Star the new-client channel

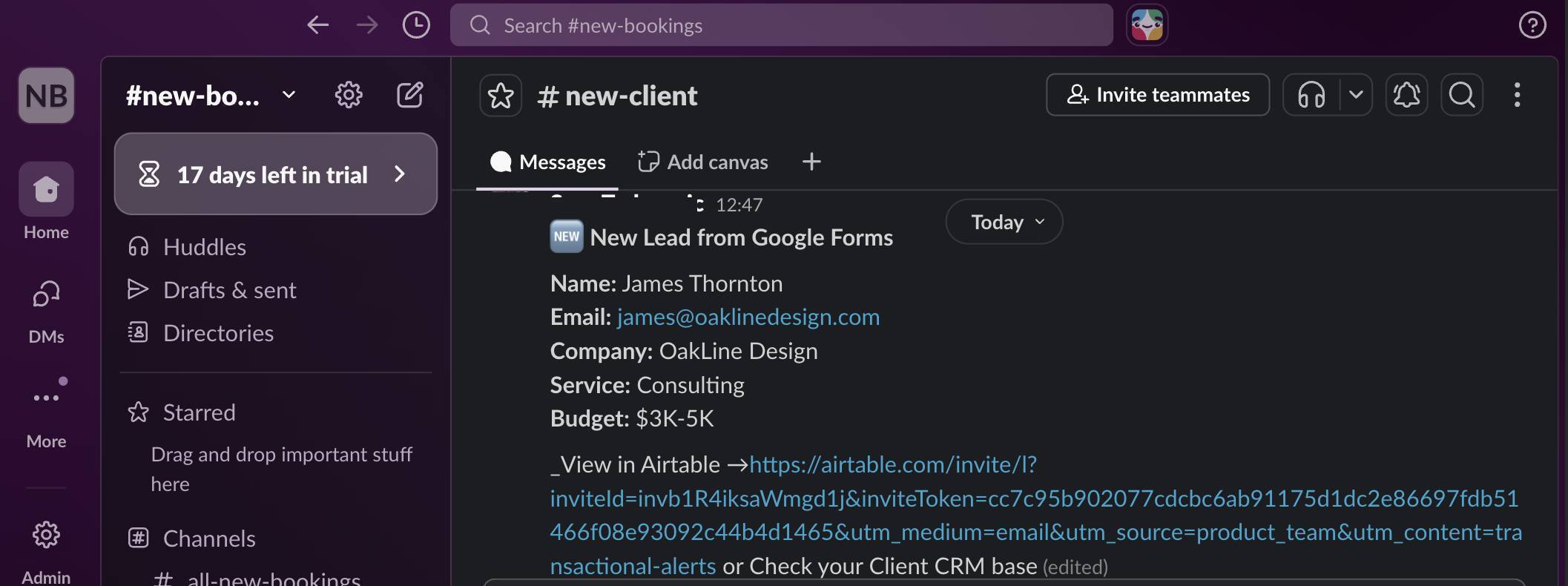pyautogui.click(x=501, y=96)
